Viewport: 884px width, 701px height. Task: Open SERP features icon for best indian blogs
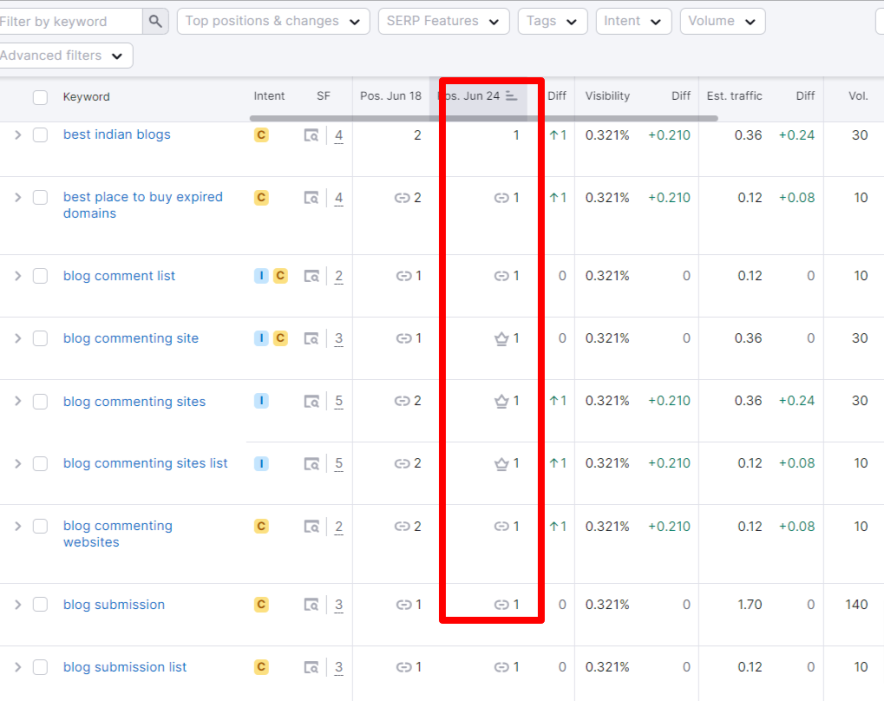click(x=312, y=136)
